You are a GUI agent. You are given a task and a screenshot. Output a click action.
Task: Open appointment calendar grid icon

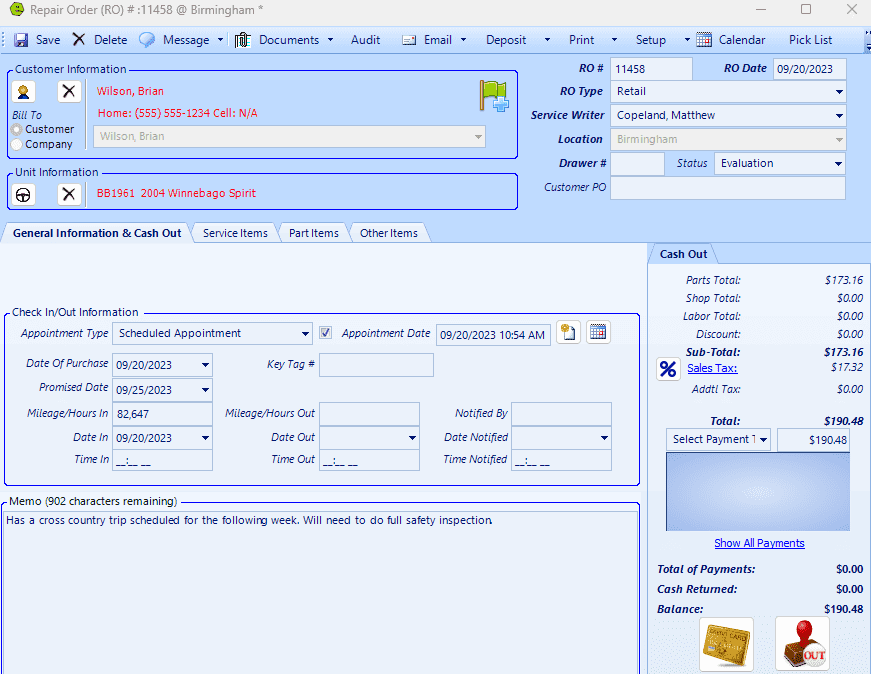point(598,332)
